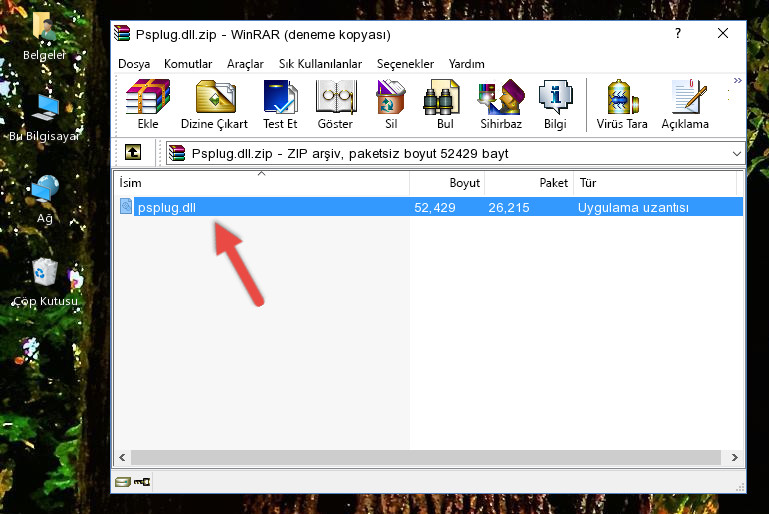
Task: Close the WinRAR window
Action: [x=722, y=33]
